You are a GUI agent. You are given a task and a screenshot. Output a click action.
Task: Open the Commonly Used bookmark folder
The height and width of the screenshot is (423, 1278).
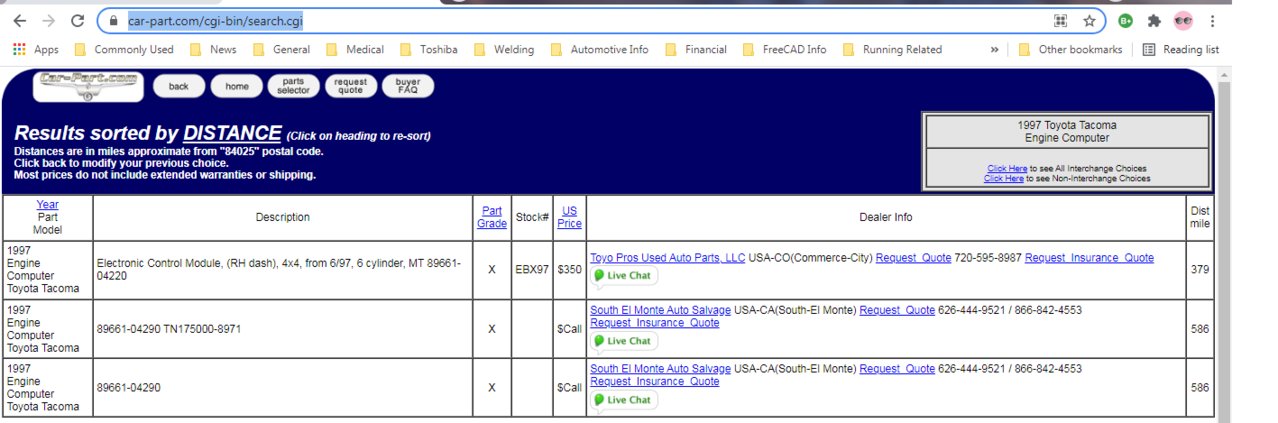pyautogui.click(x=124, y=49)
